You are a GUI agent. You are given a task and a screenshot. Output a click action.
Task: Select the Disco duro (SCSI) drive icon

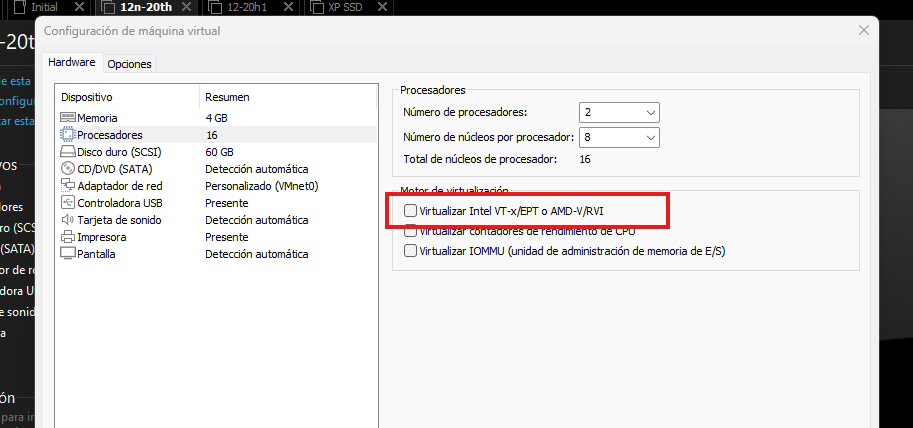pos(68,152)
